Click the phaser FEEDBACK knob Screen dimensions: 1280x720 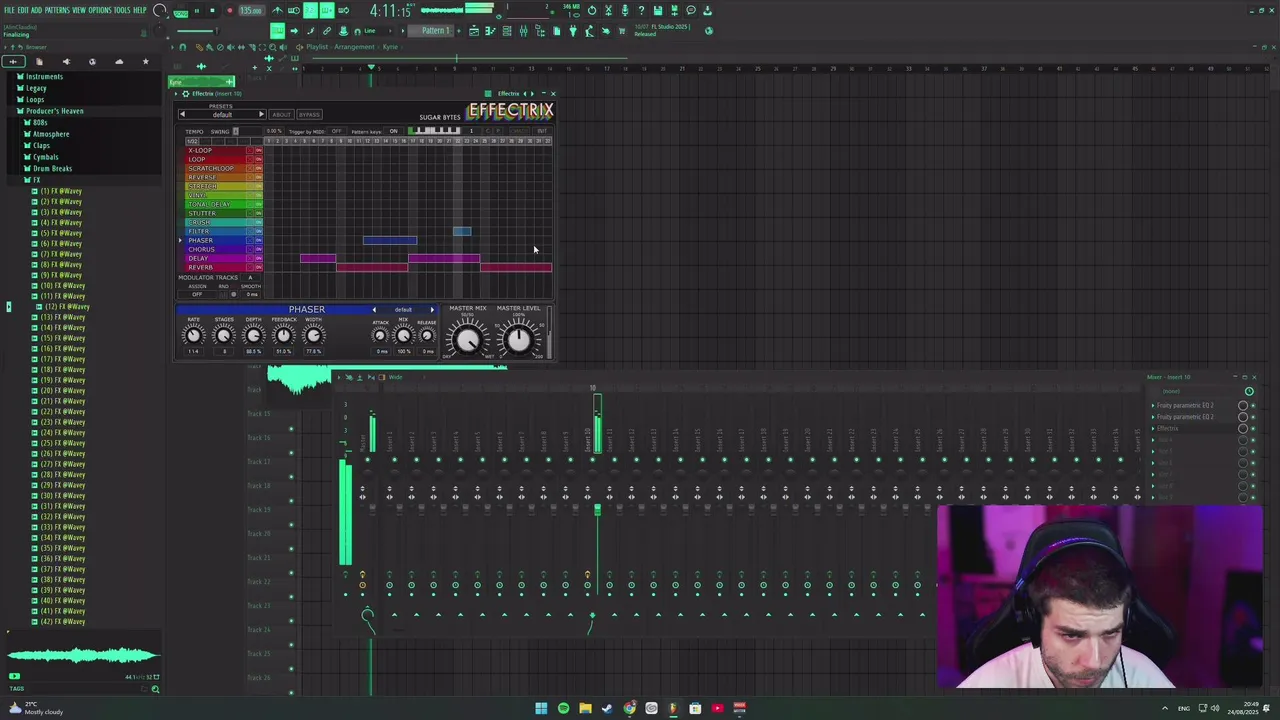point(283,336)
